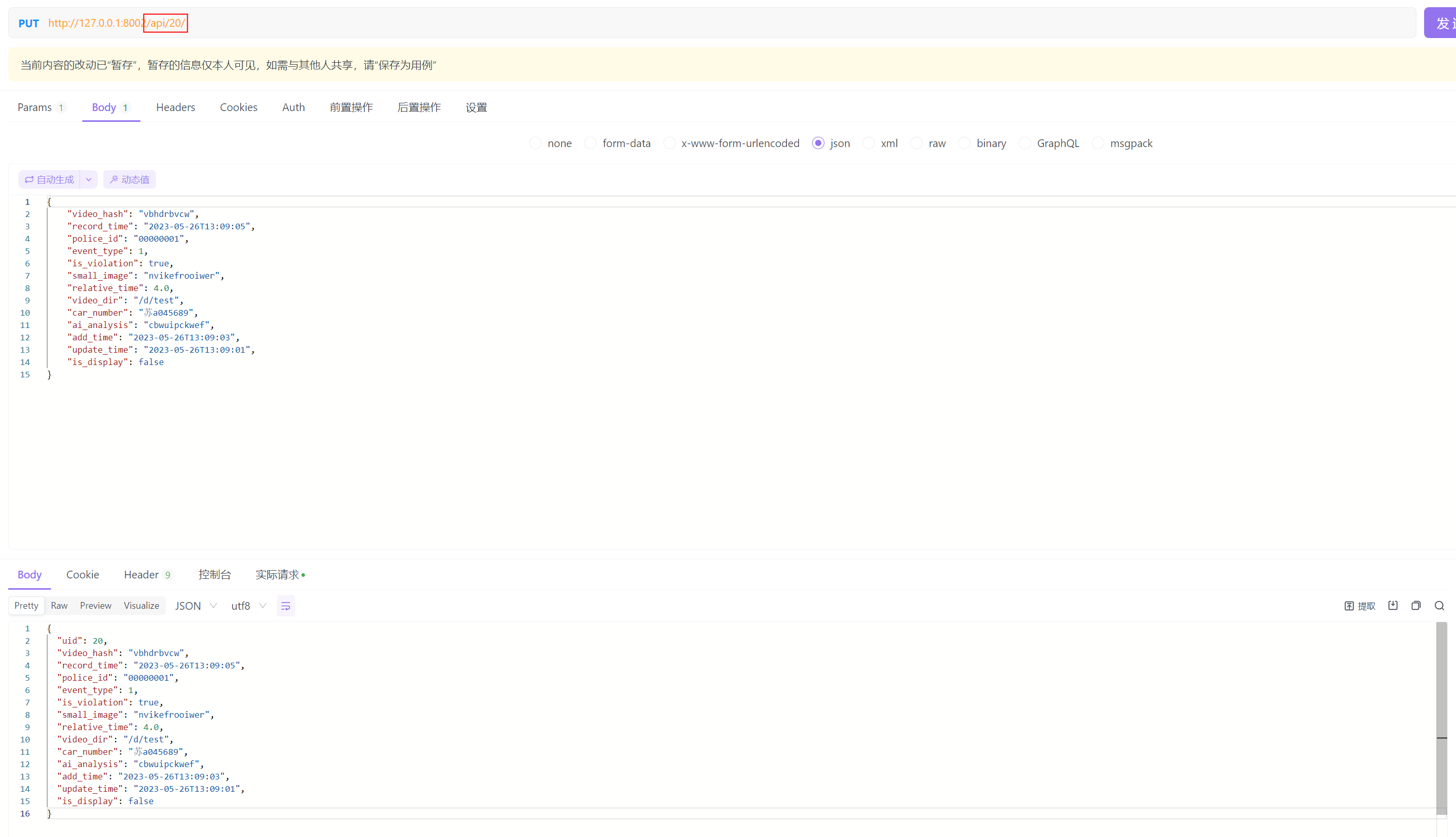Click the extract (提取) button in the response toolbar
Screen dimensions: 1456x837
point(1359,606)
